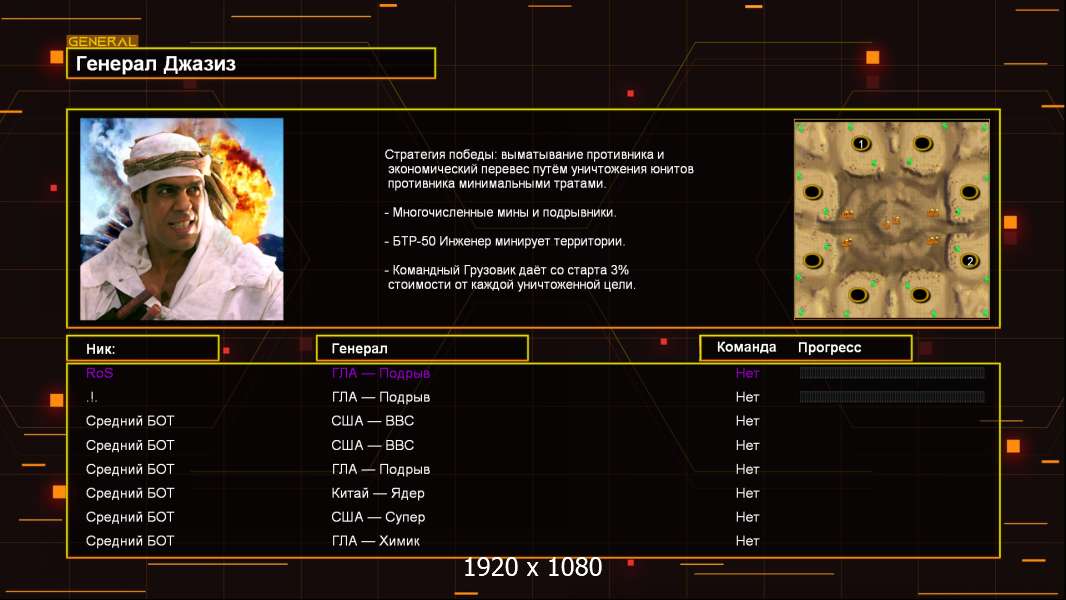Select the player nickname .I.
The image size is (1066, 600).
tap(92, 397)
